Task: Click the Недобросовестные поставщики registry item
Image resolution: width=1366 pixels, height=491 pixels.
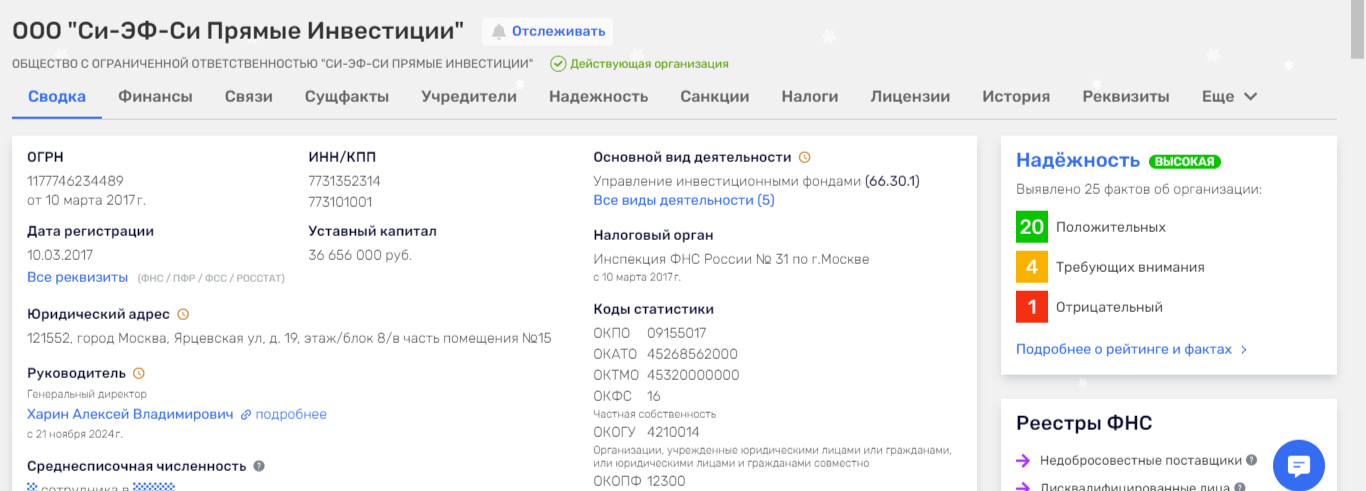Action: pyautogui.click(x=1140, y=461)
